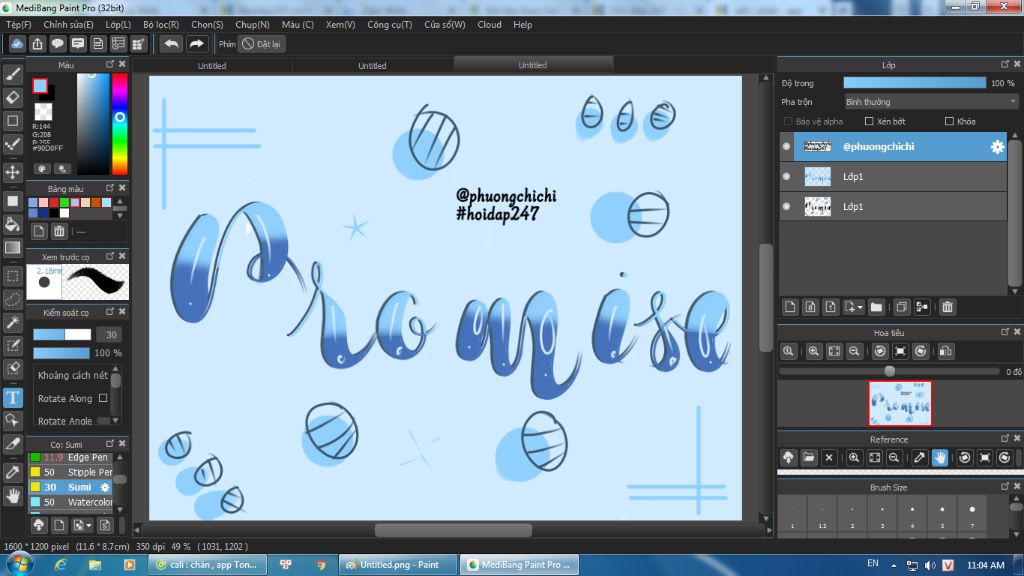
Task: Select the Gradient tool
Action: [x=12, y=248]
